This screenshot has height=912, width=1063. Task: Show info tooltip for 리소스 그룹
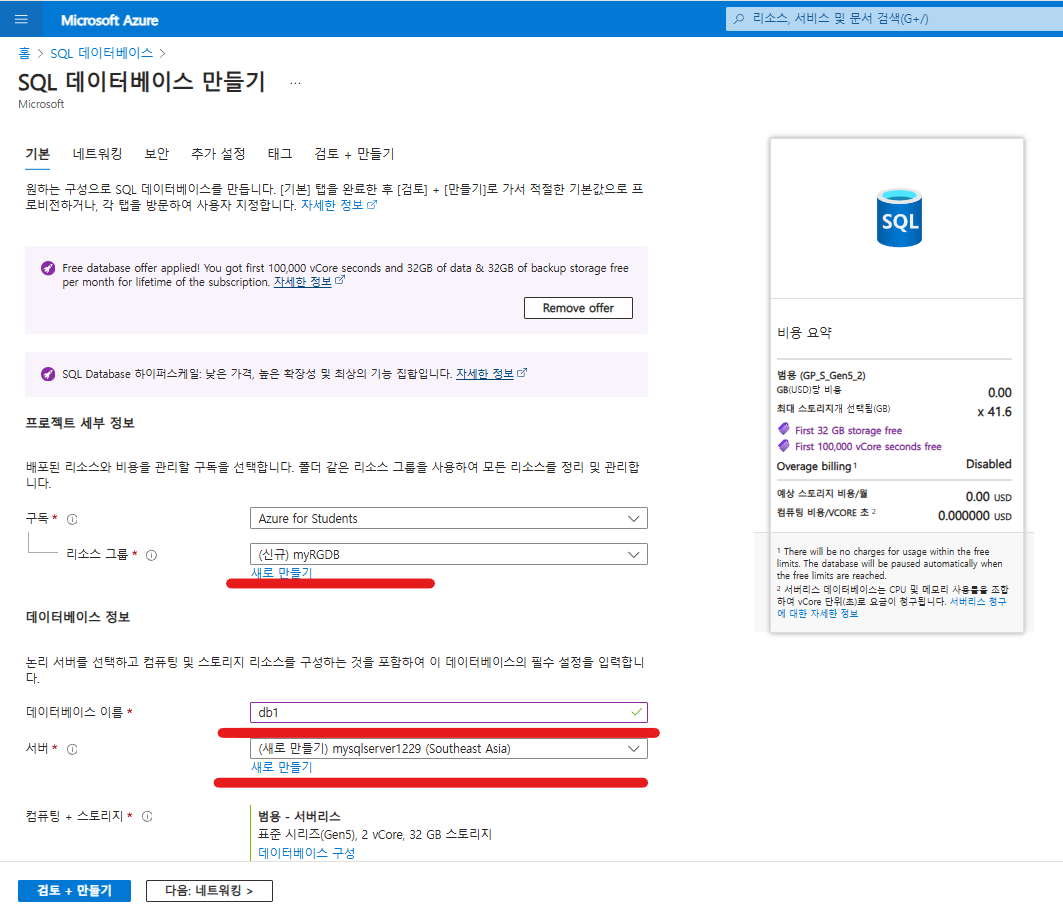pyautogui.click(x=152, y=555)
